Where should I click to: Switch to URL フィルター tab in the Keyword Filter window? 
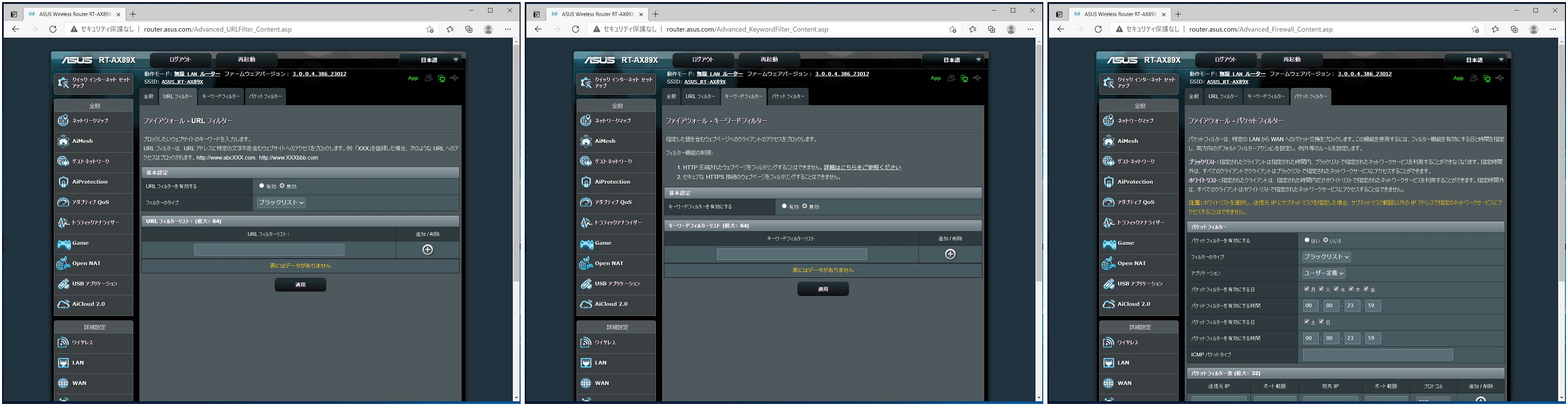point(700,96)
